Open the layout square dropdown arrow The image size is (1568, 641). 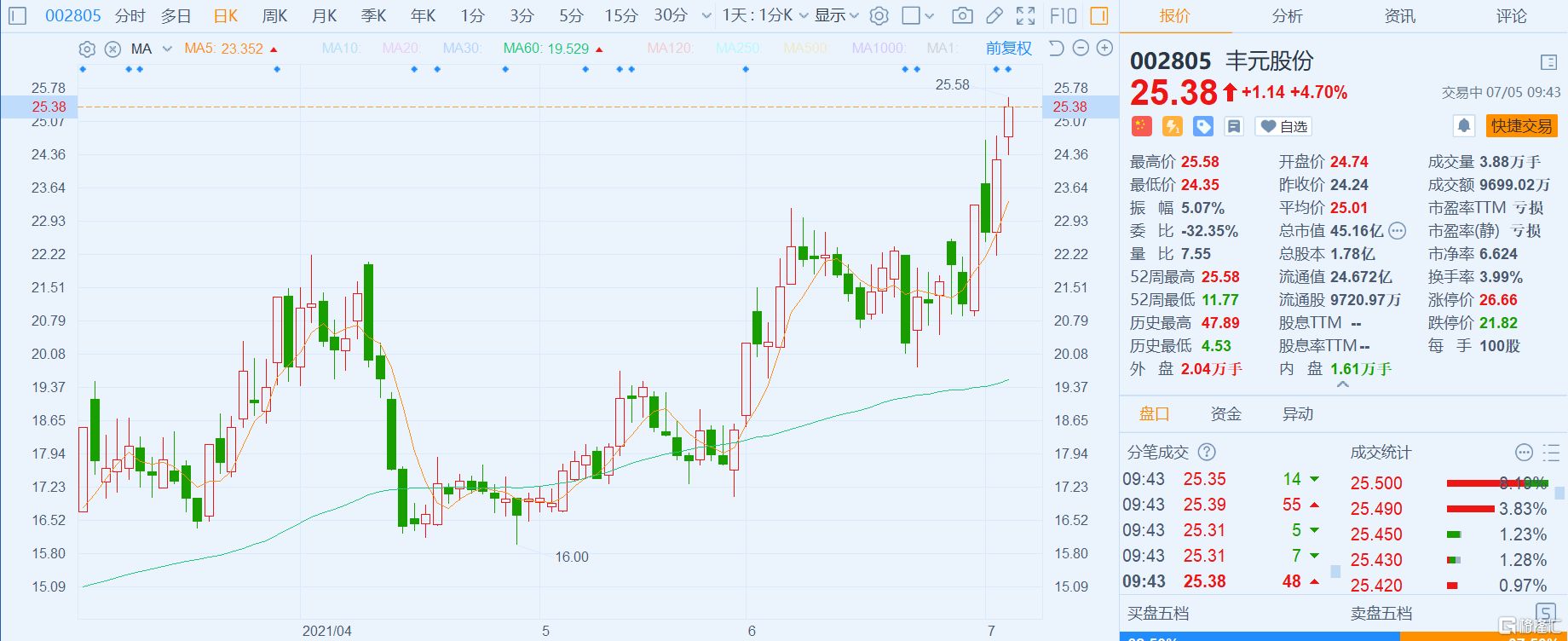pyautogui.click(x=930, y=15)
